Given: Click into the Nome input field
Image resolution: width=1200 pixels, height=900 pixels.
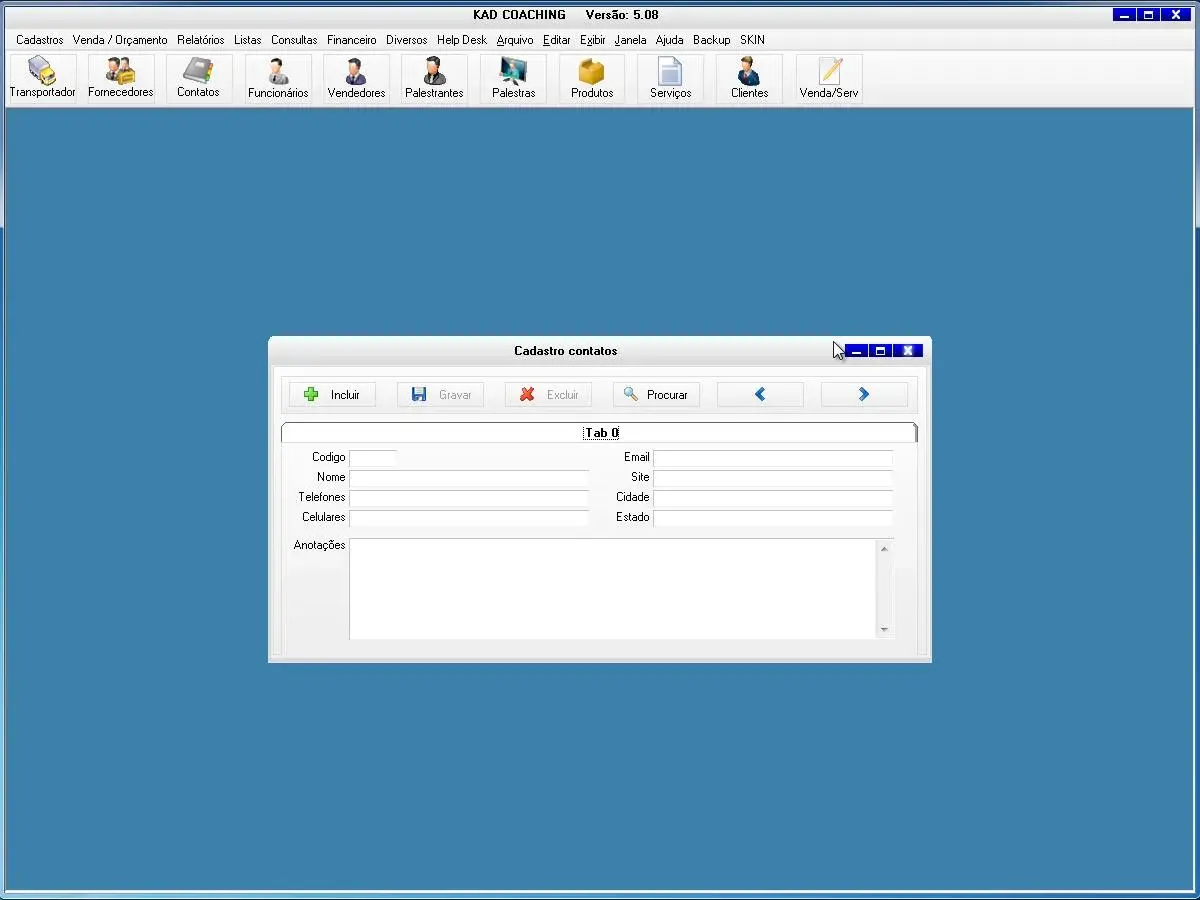Looking at the screenshot, I should (469, 478).
